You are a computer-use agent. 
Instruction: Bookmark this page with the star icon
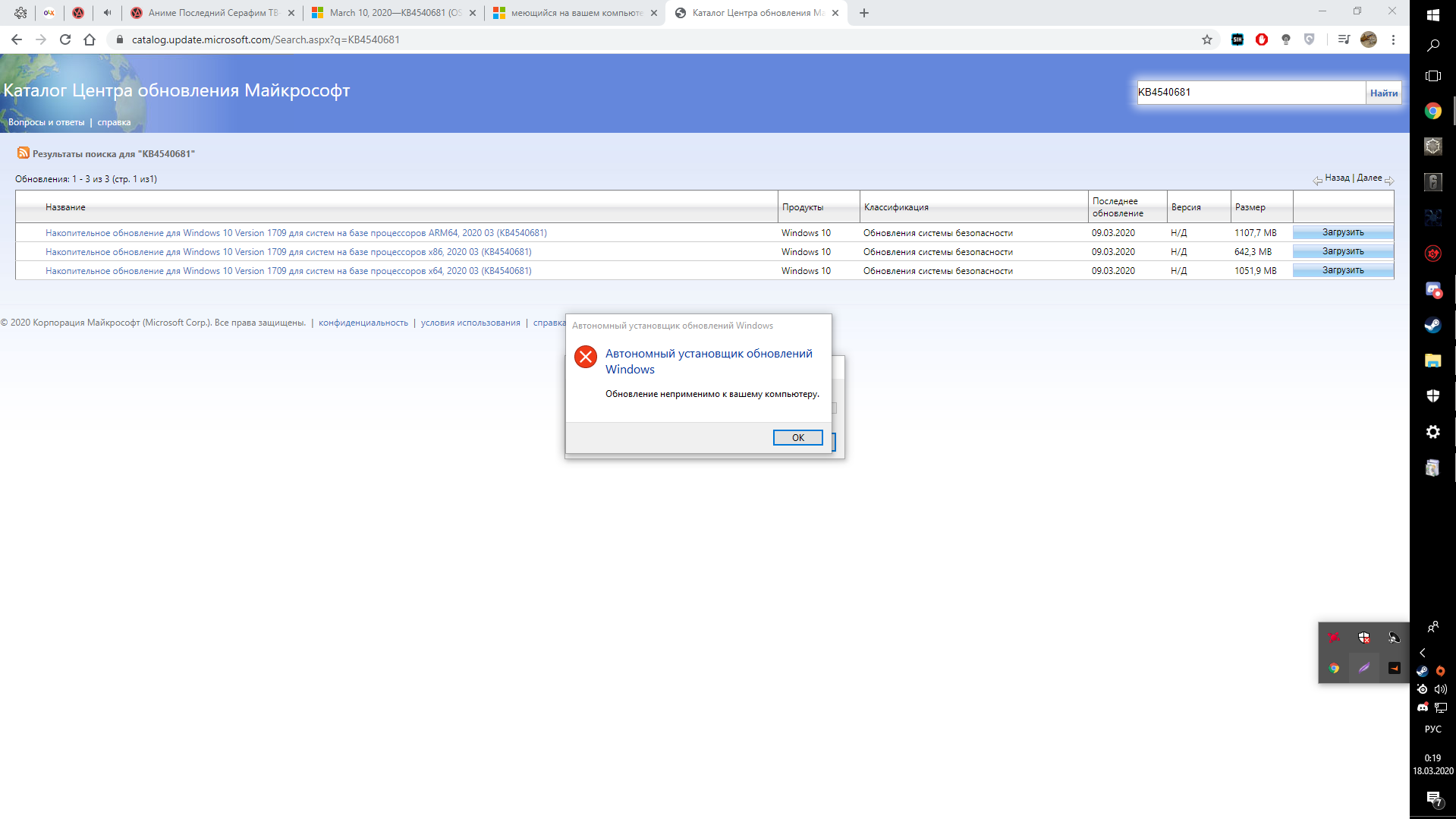click(x=1207, y=39)
